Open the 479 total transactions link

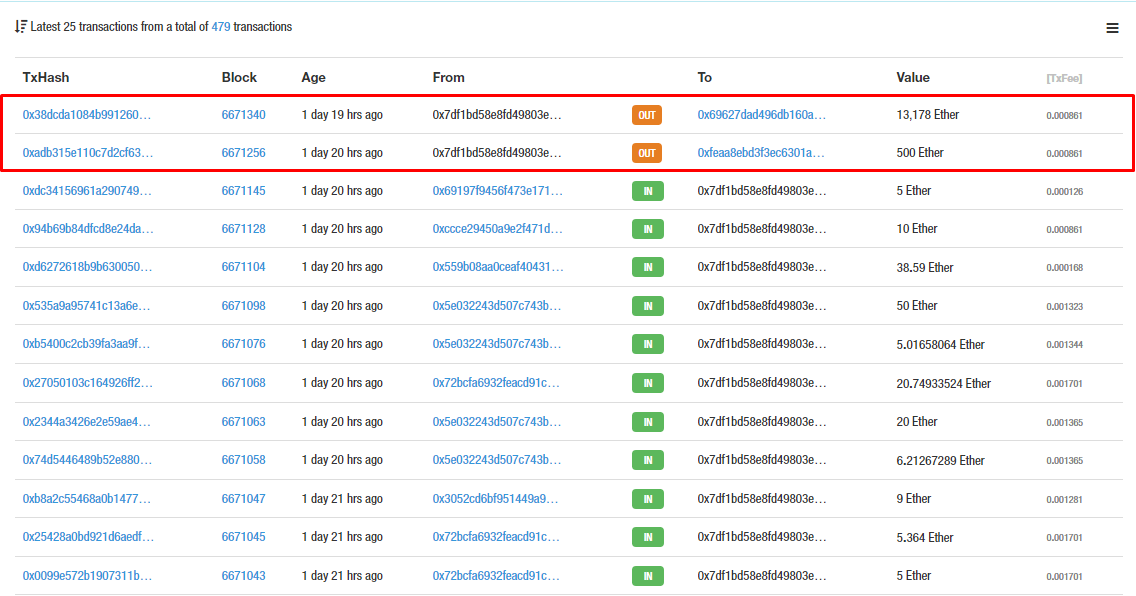221,27
